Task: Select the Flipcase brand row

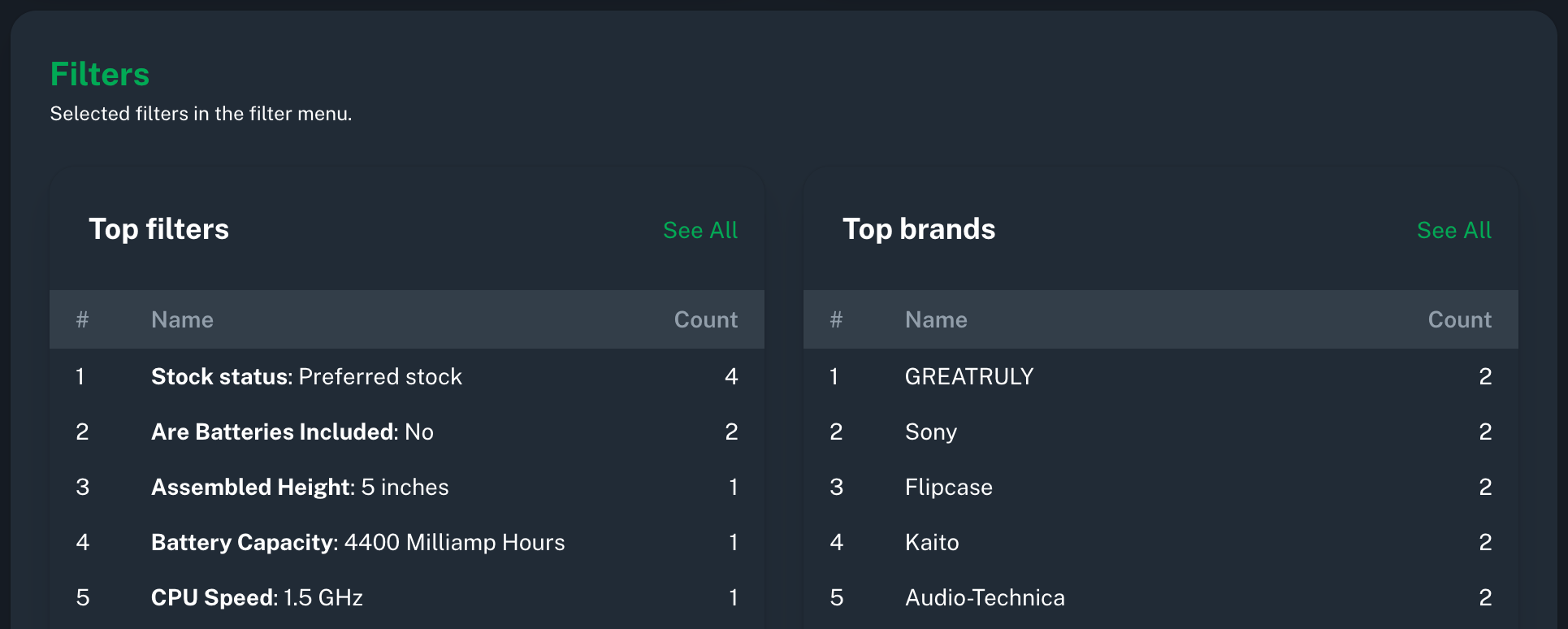Action: (x=949, y=488)
